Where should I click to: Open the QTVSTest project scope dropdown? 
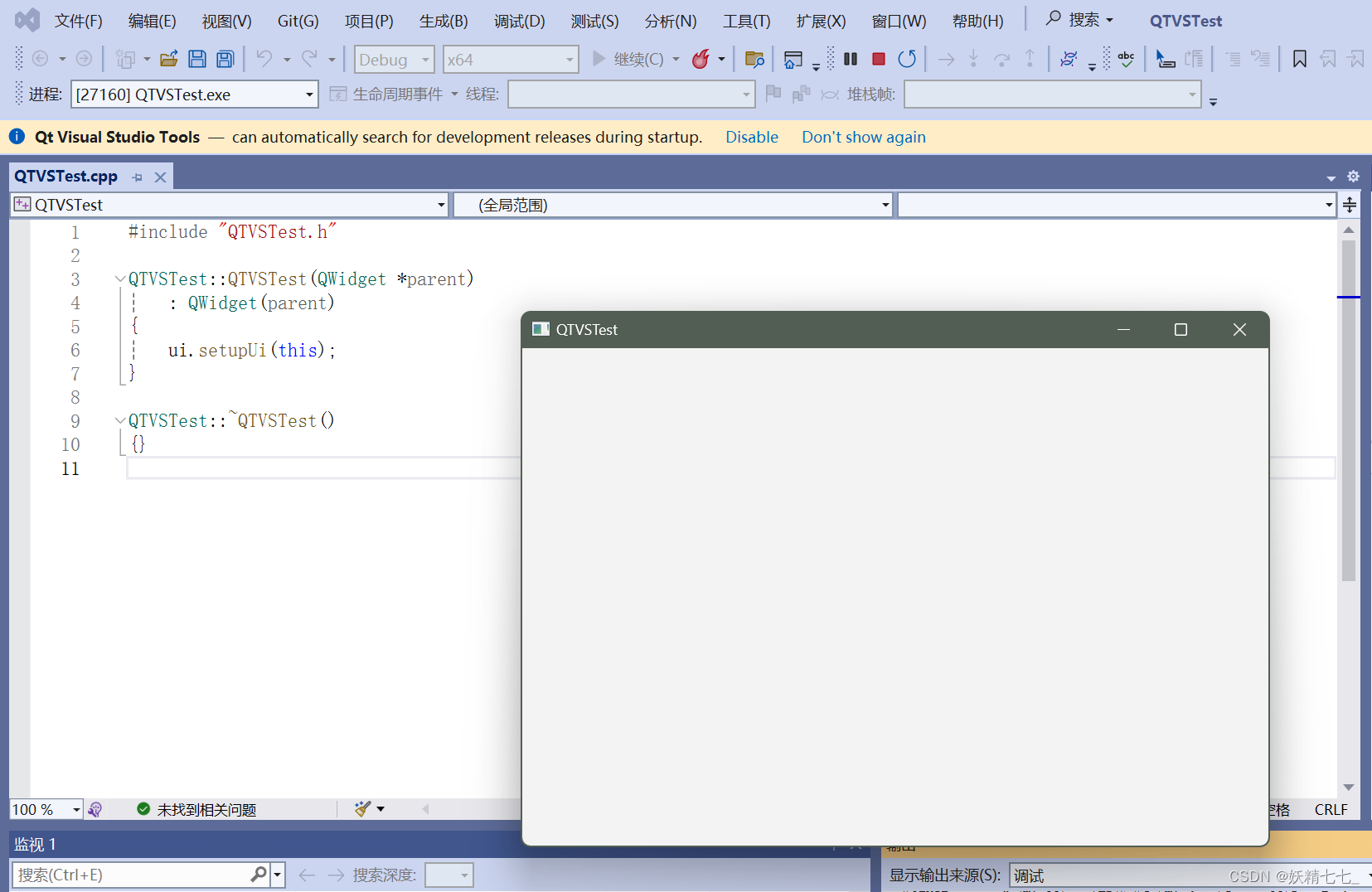(230, 205)
